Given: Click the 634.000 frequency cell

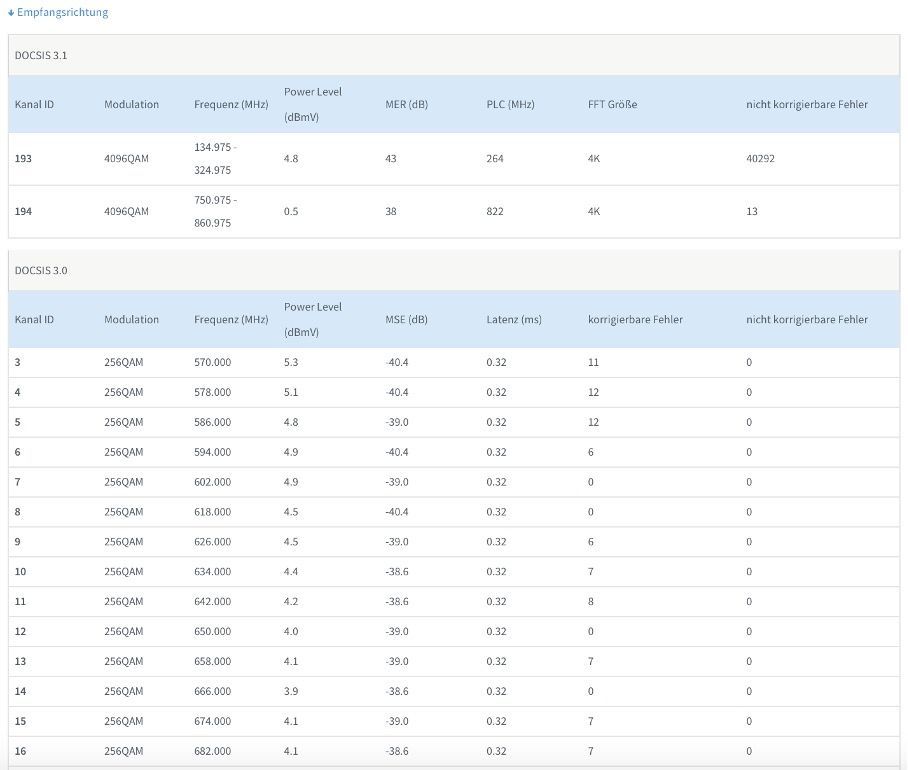Looking at the screenshot, I should 212,571.
